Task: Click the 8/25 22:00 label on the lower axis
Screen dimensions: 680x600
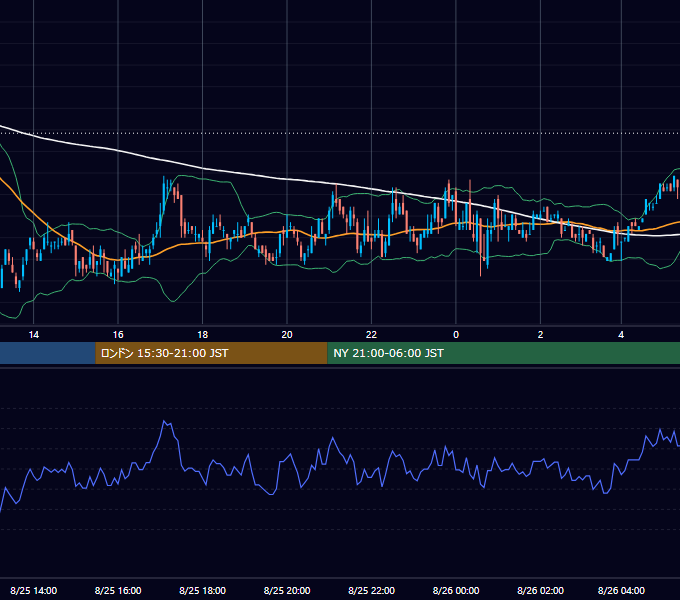Action: point(371,590)
